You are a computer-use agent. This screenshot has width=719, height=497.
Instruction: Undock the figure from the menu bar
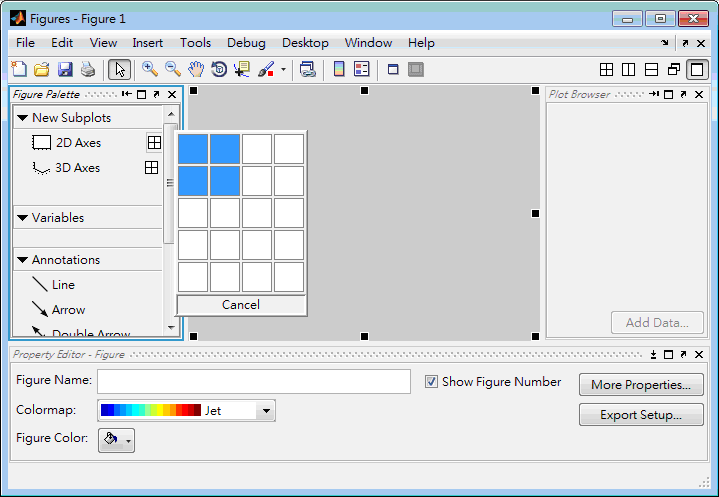click(x=685, y=43)
